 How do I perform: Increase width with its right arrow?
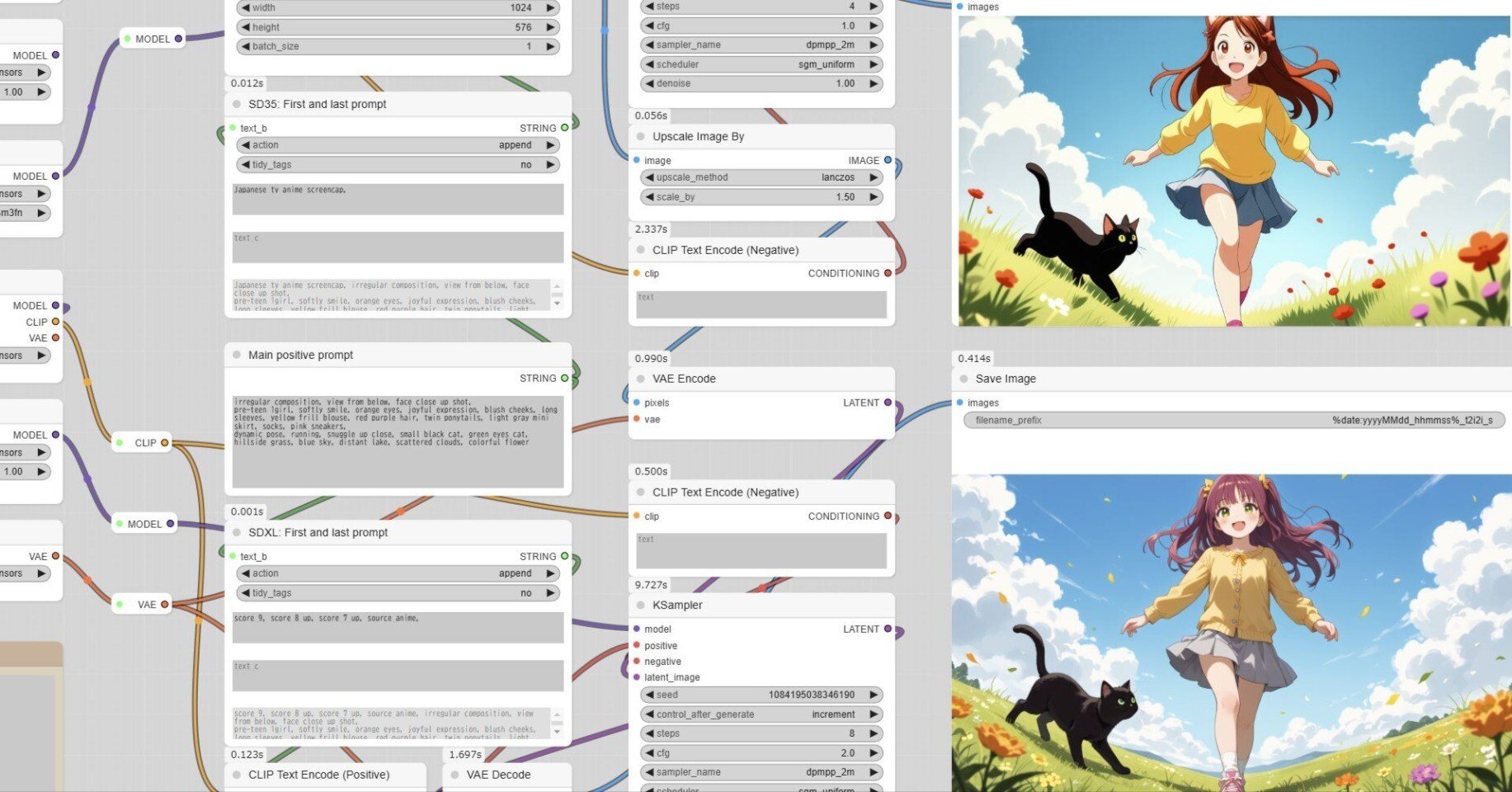[x=550, y=7]
